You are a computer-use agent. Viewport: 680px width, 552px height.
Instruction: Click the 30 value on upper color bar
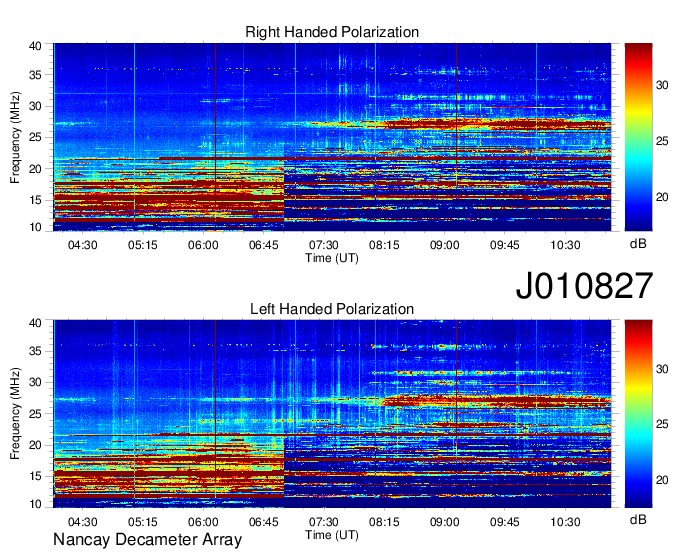click(662, 85)
